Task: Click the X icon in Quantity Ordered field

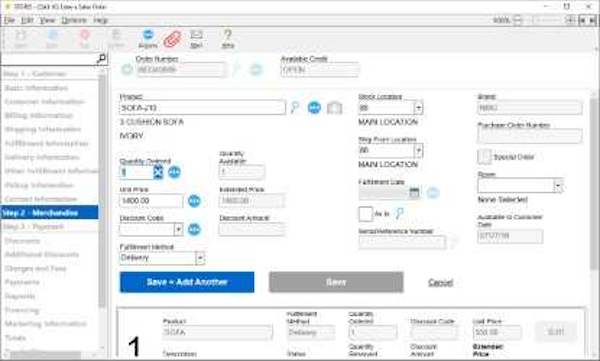Action: 158,172
